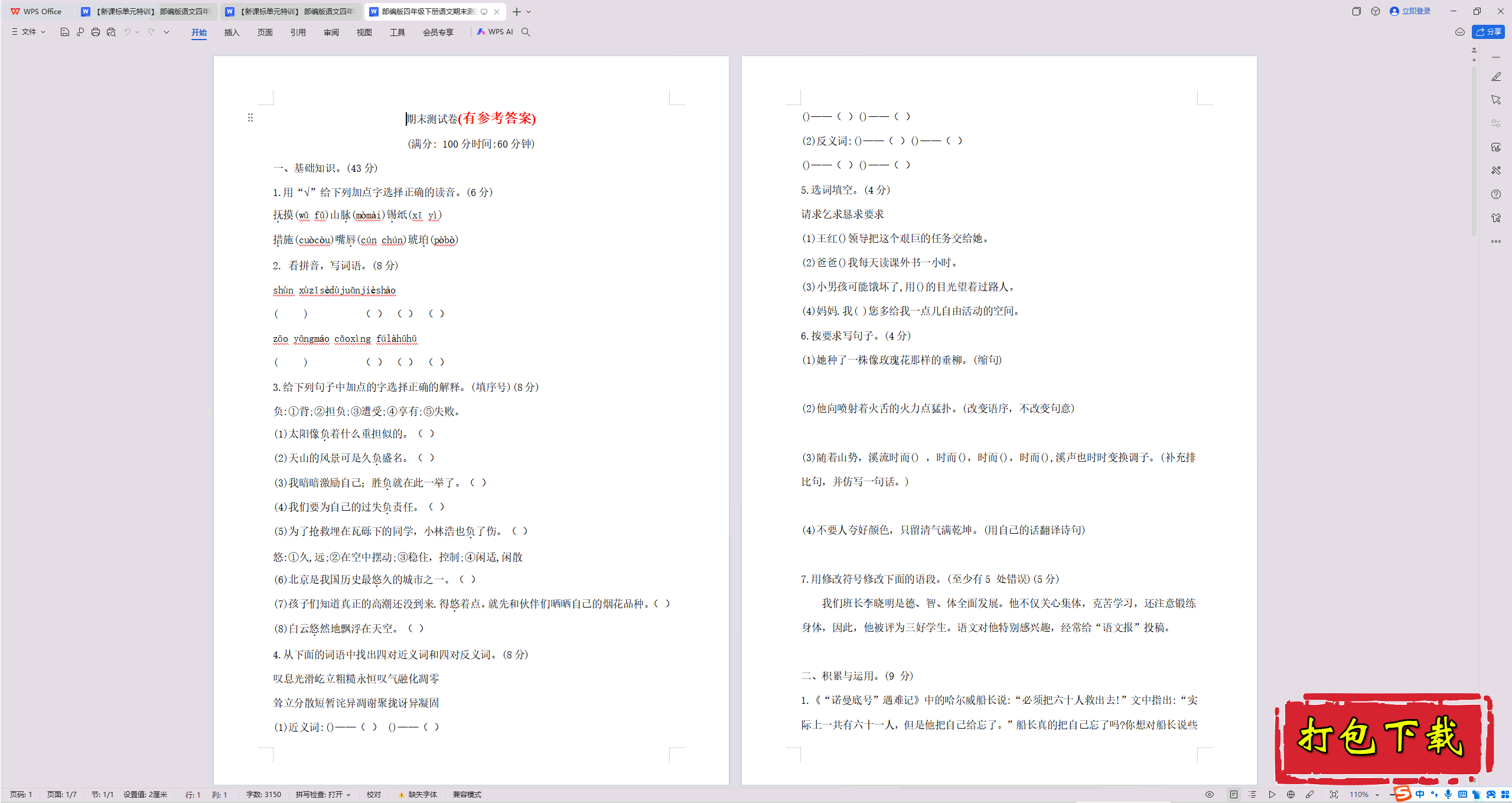Click the tools wrench icon in right sidebar
The image size is (1512, 803).
point(1496,171)
